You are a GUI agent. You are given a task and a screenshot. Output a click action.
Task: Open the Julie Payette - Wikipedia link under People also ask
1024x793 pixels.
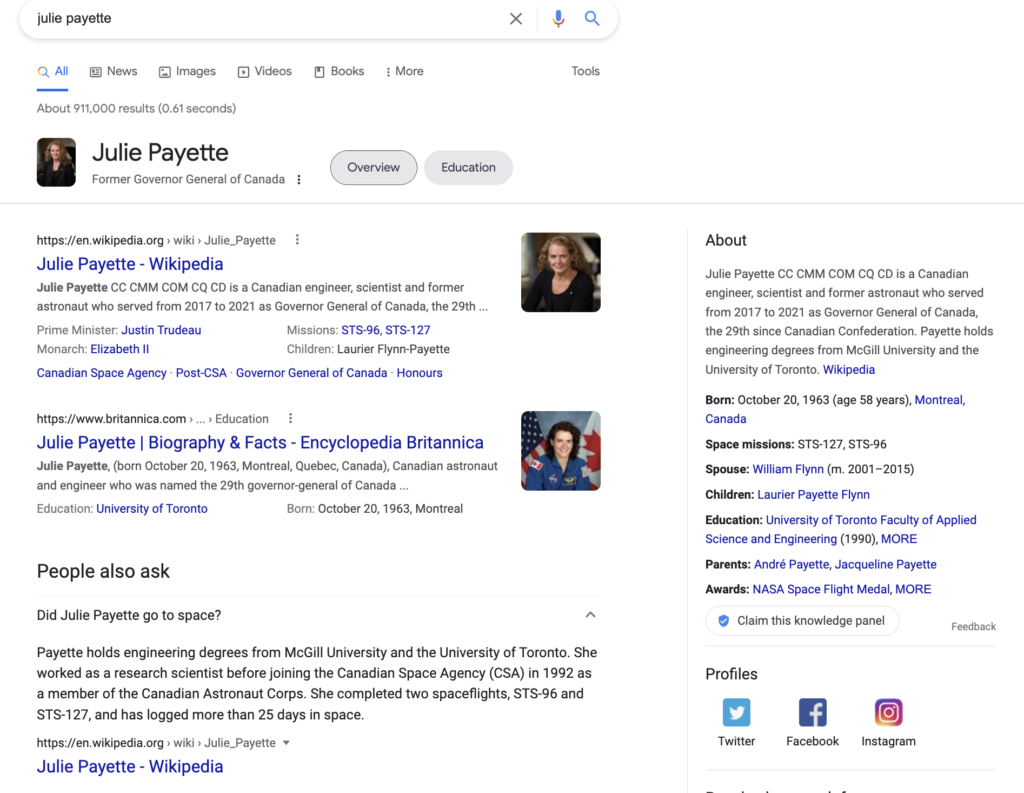pos(130,766)
